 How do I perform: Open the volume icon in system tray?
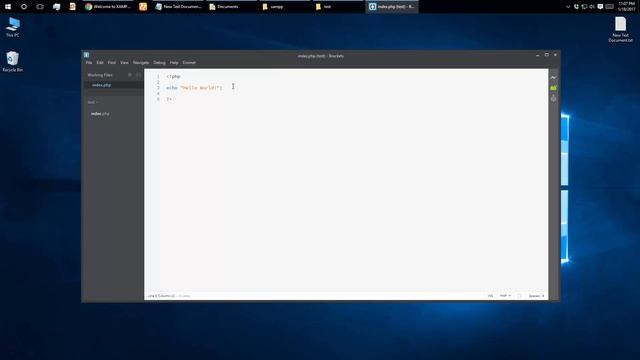592,7
